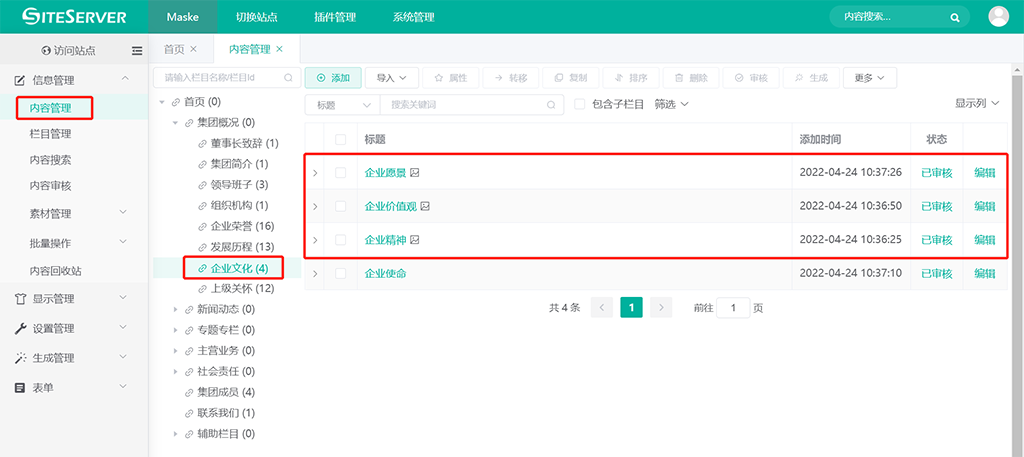This screenshot has height=457, width=1024.
Task: Click the 添加 button
Action: click(333, 77)
